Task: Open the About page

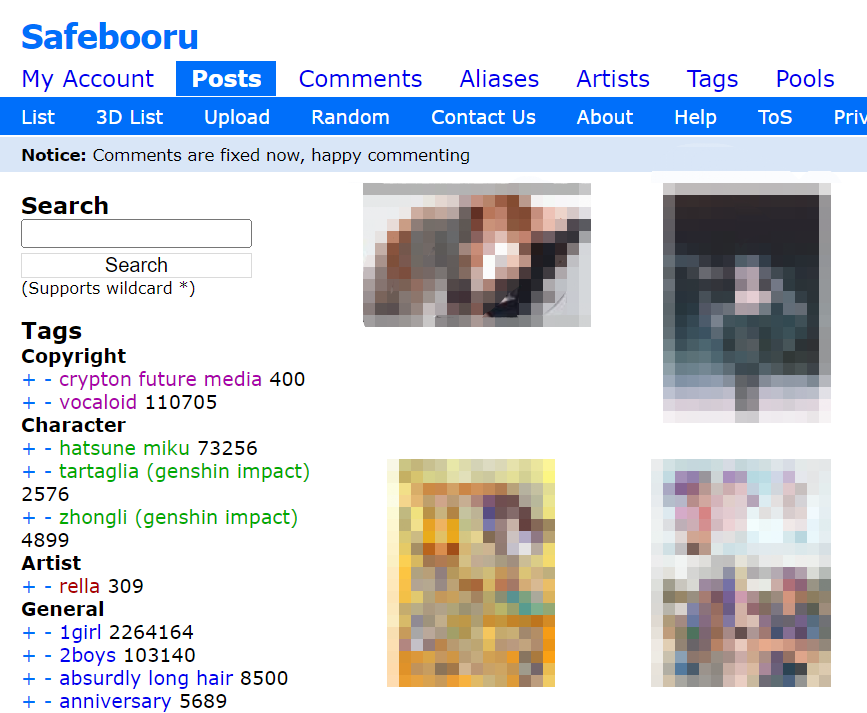Action: tap(605, 117)
